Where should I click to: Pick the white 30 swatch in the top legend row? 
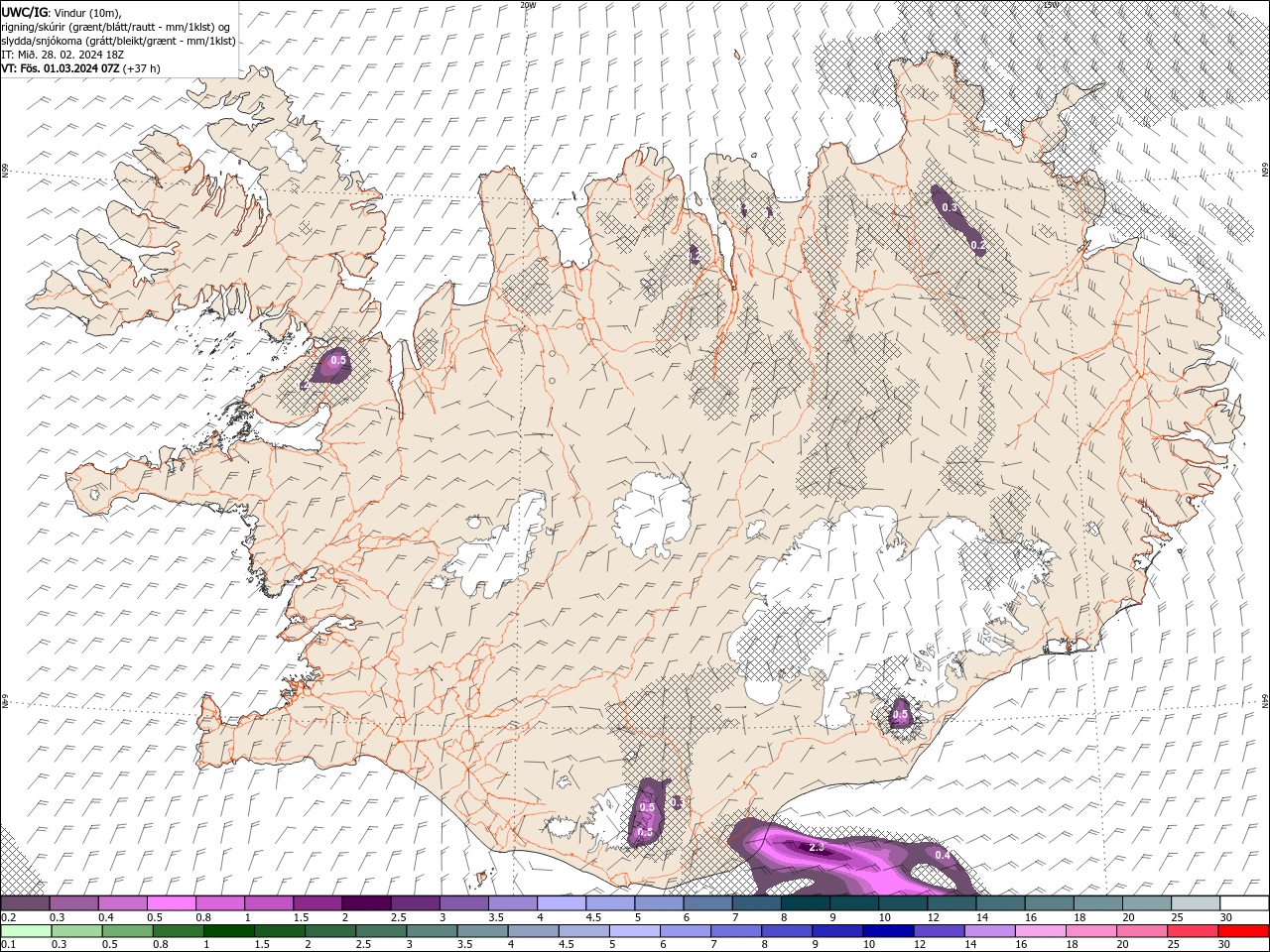(1244, 903)
